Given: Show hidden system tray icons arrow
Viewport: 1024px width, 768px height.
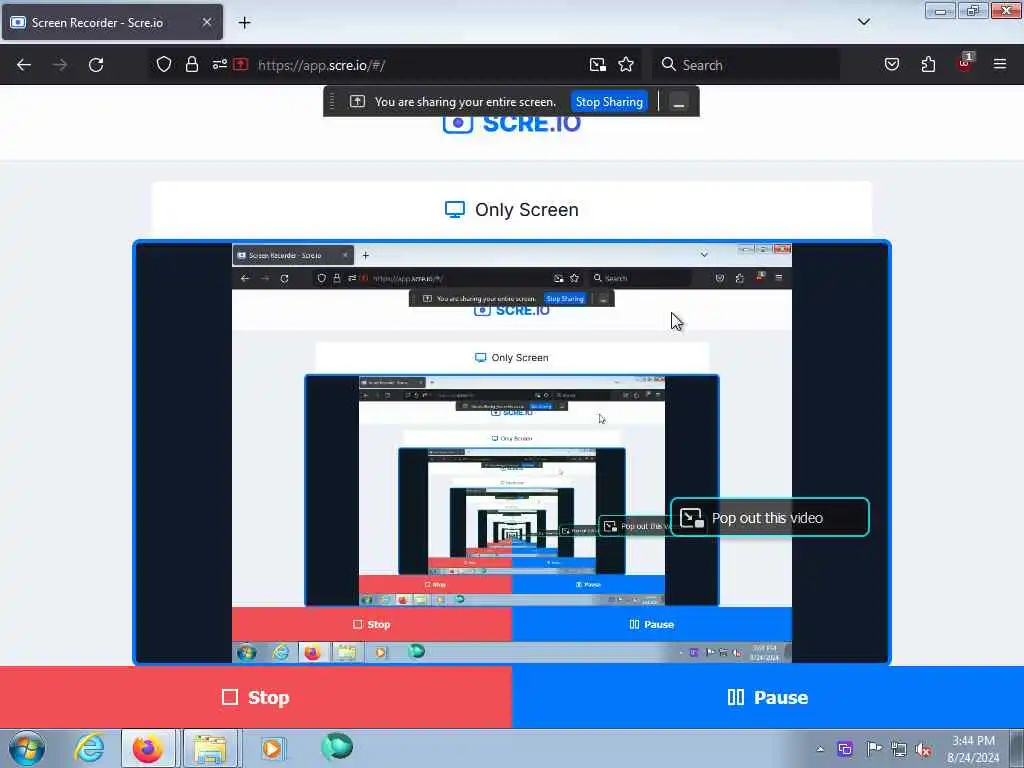Looking at the screenshot, I should click(x=820, y=749).
